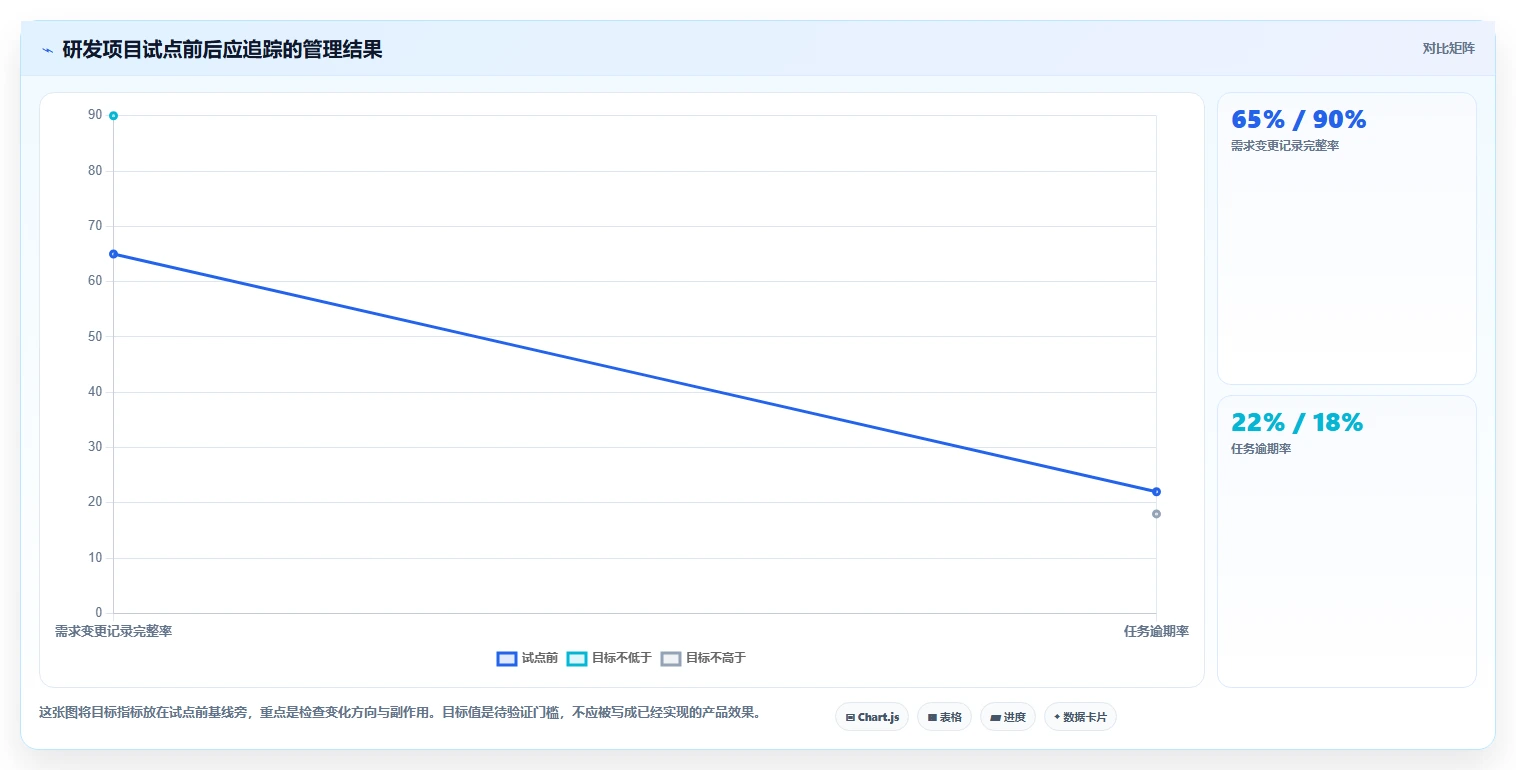Select the Chart.js tag chip
The width and height of the screenshot is (1516, 770).
pos(872,717)
